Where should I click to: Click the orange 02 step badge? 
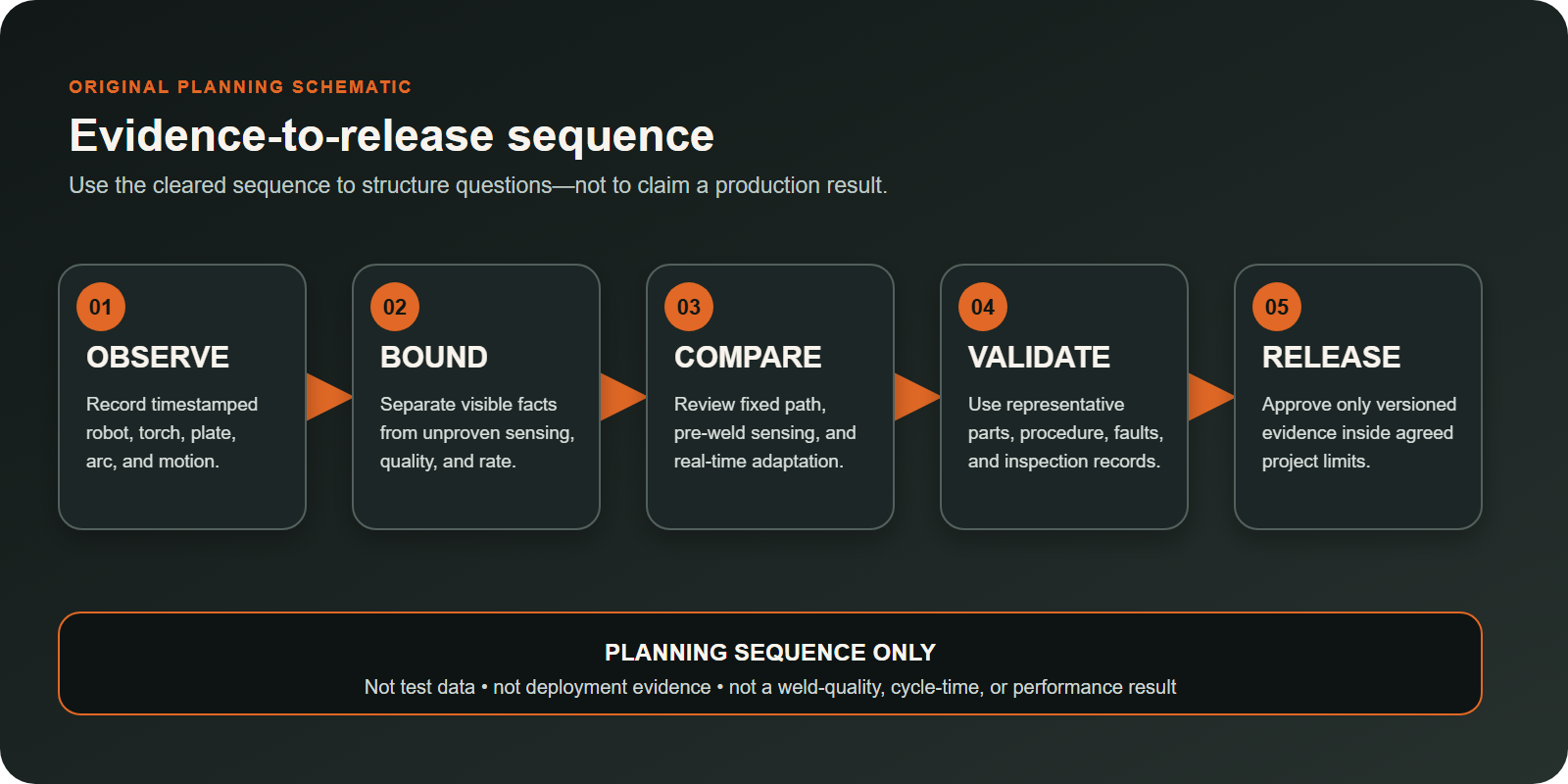coord(395,307)
